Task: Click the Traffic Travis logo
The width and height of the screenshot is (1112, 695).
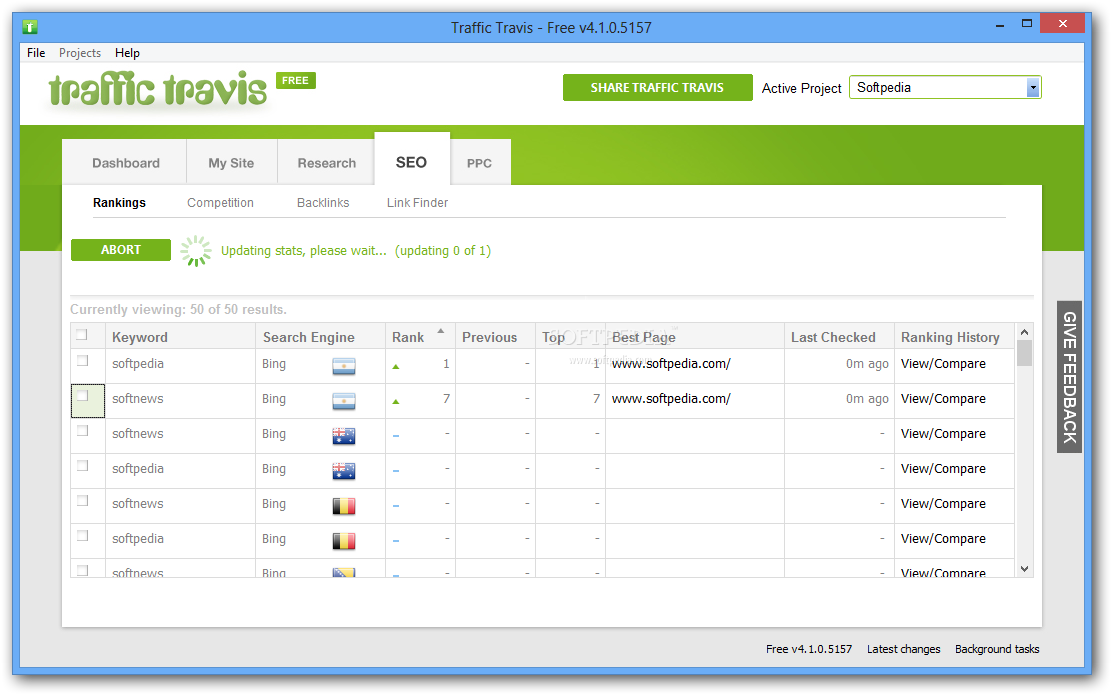Action: [157, 89]
